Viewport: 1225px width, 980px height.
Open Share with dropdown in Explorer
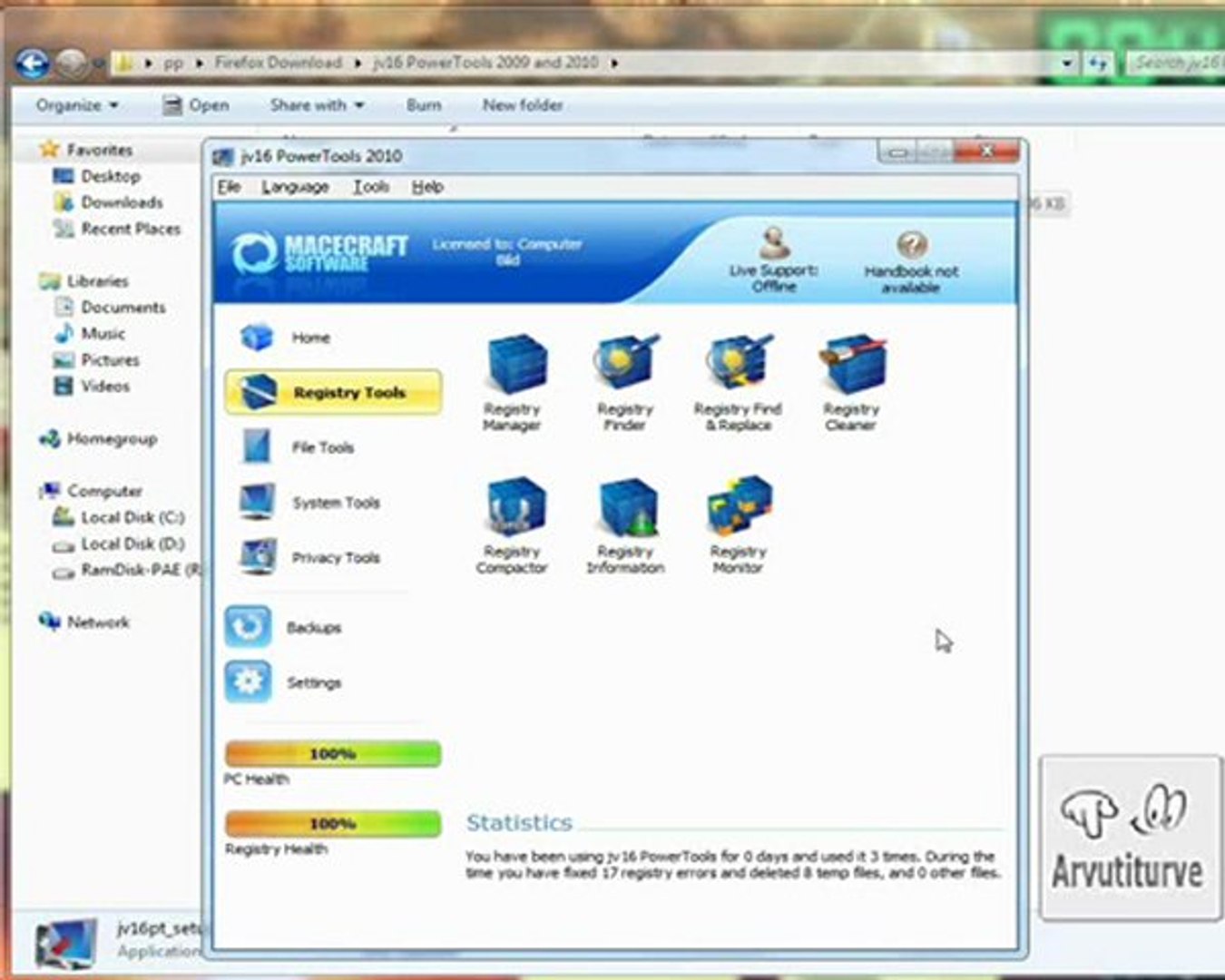(317, 105)
